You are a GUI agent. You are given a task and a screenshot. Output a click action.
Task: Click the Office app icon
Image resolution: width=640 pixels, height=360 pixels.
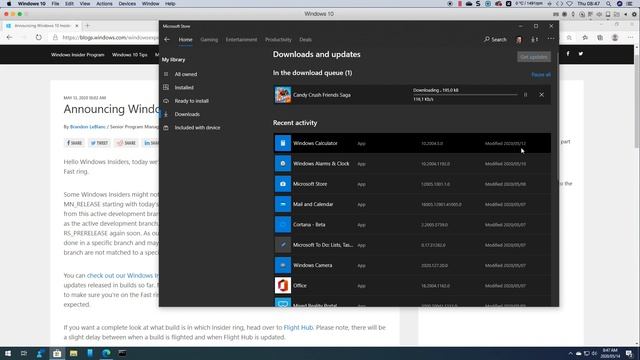(282, 286)
